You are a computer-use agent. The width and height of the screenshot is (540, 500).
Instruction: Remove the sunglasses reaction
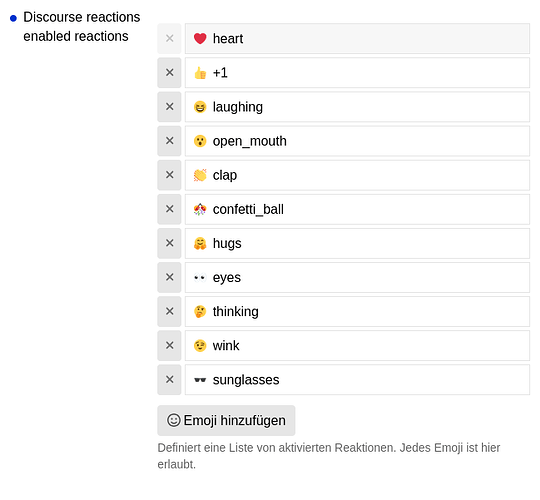169,379
